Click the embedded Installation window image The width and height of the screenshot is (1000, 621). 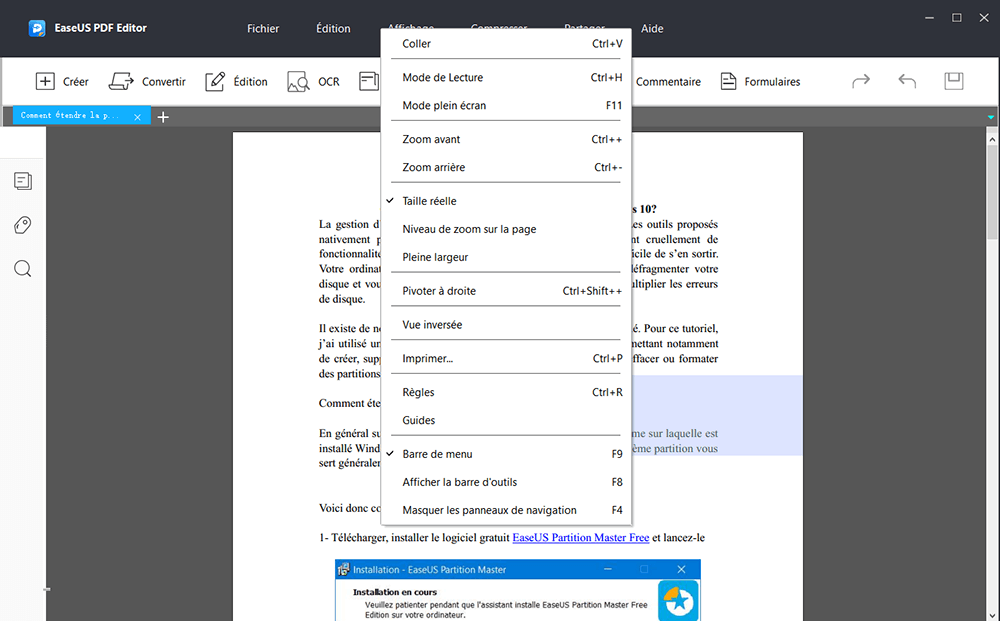click(517, 590)
